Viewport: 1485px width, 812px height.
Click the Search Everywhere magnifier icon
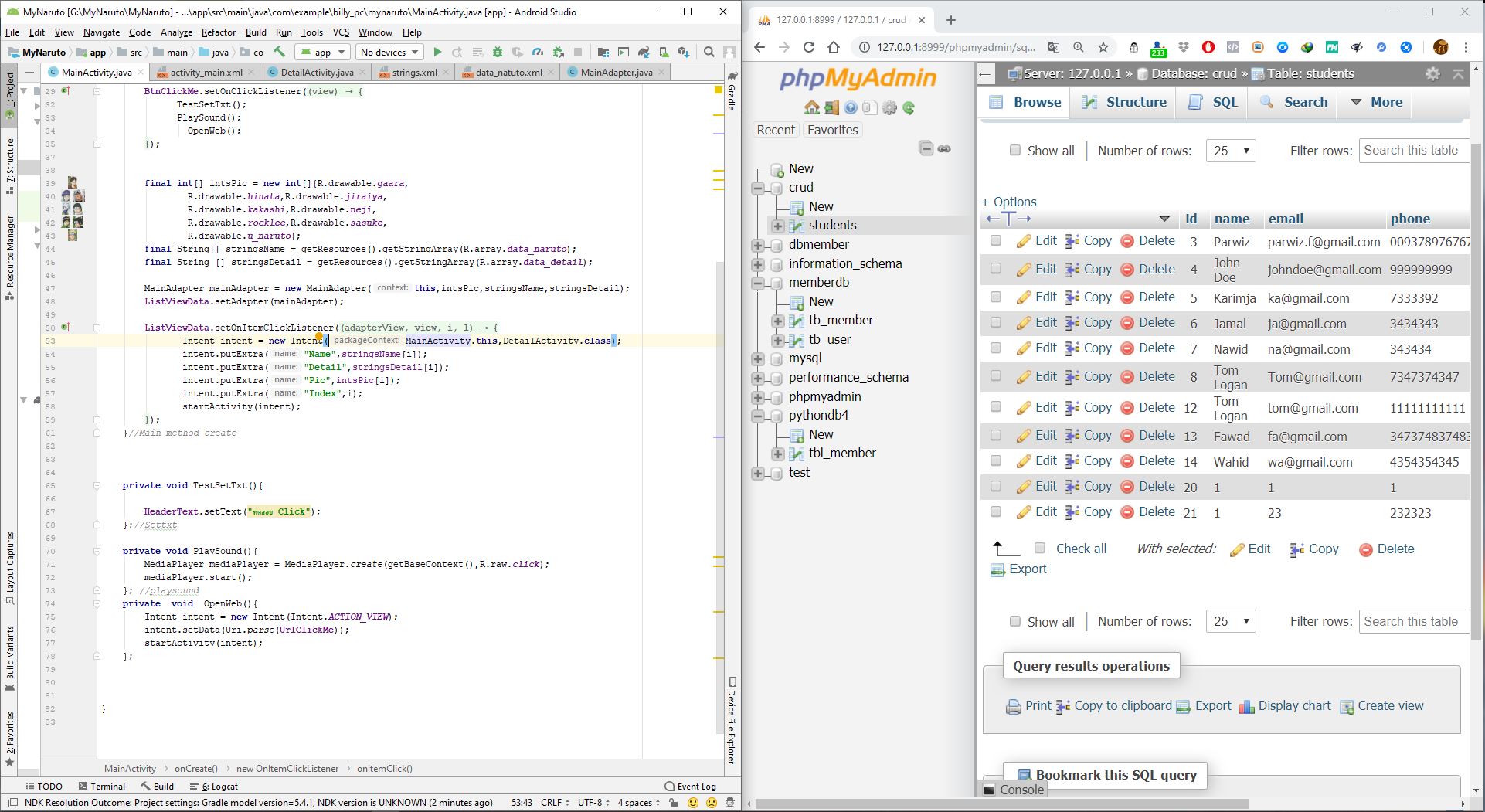point(709,53)
